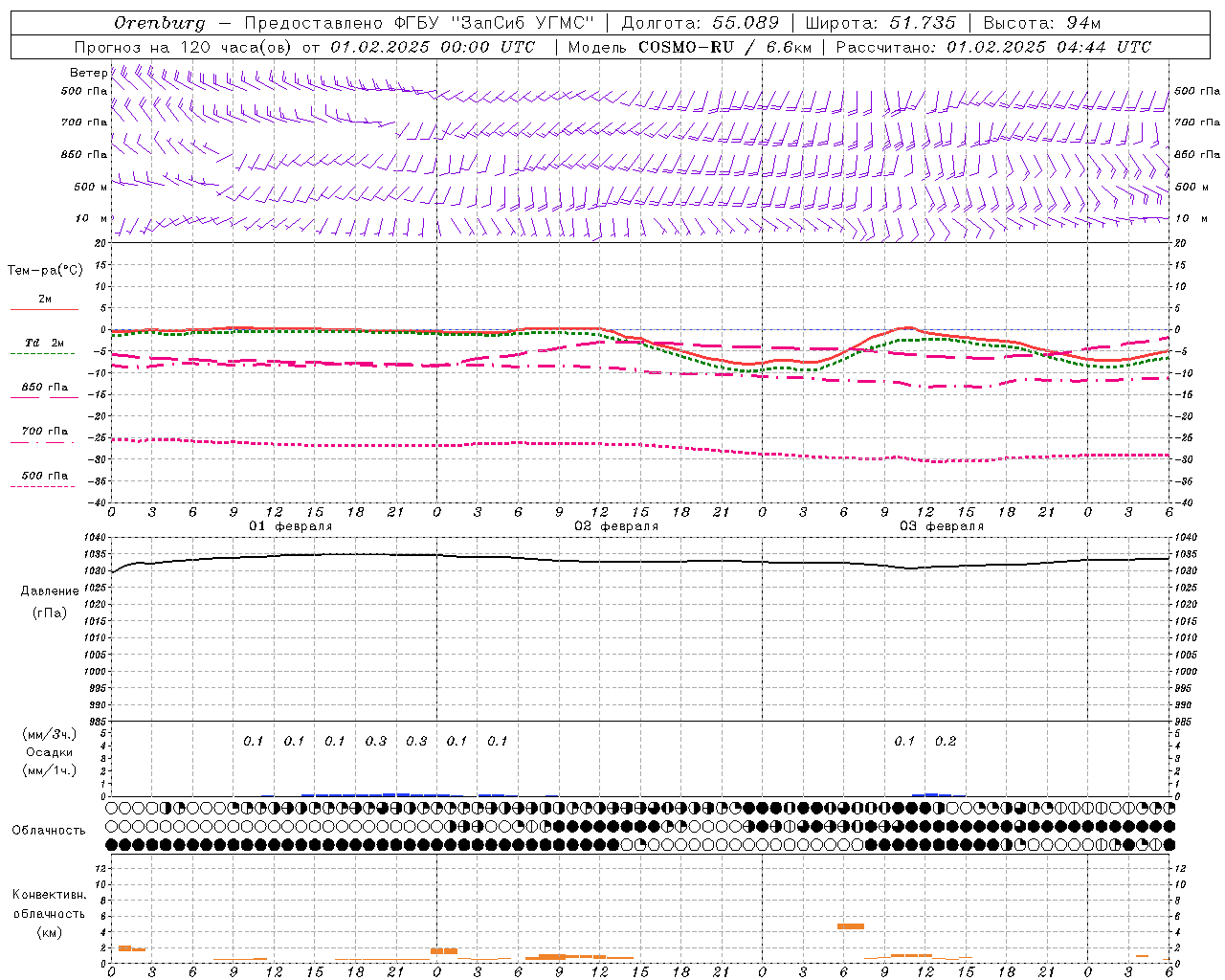Select the provider text "ЗапСиб УГМС"

tap(523, 23)
